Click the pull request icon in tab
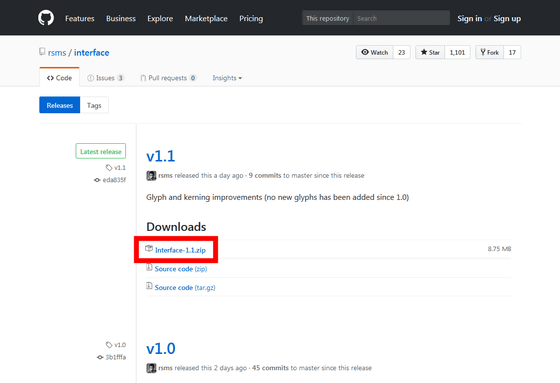This screenshot has height=383, width=560. coord(143,78)
